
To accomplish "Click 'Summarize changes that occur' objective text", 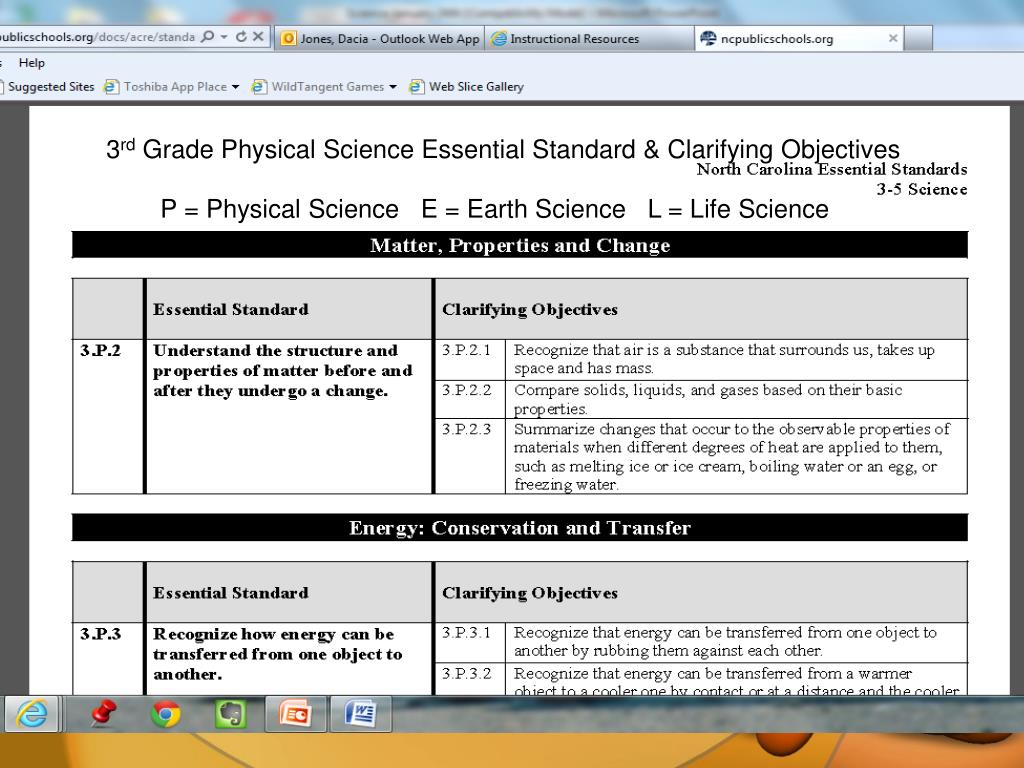I will [732, 456].
